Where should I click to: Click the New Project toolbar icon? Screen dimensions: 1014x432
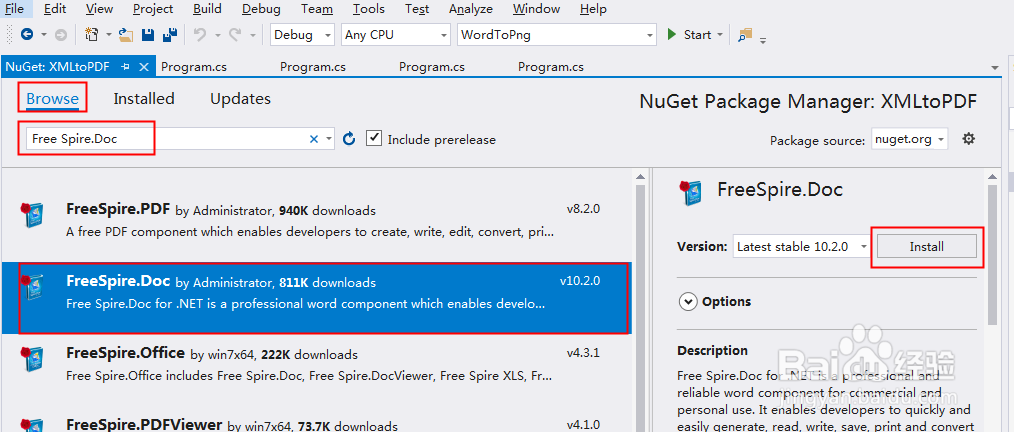[91, 35]
